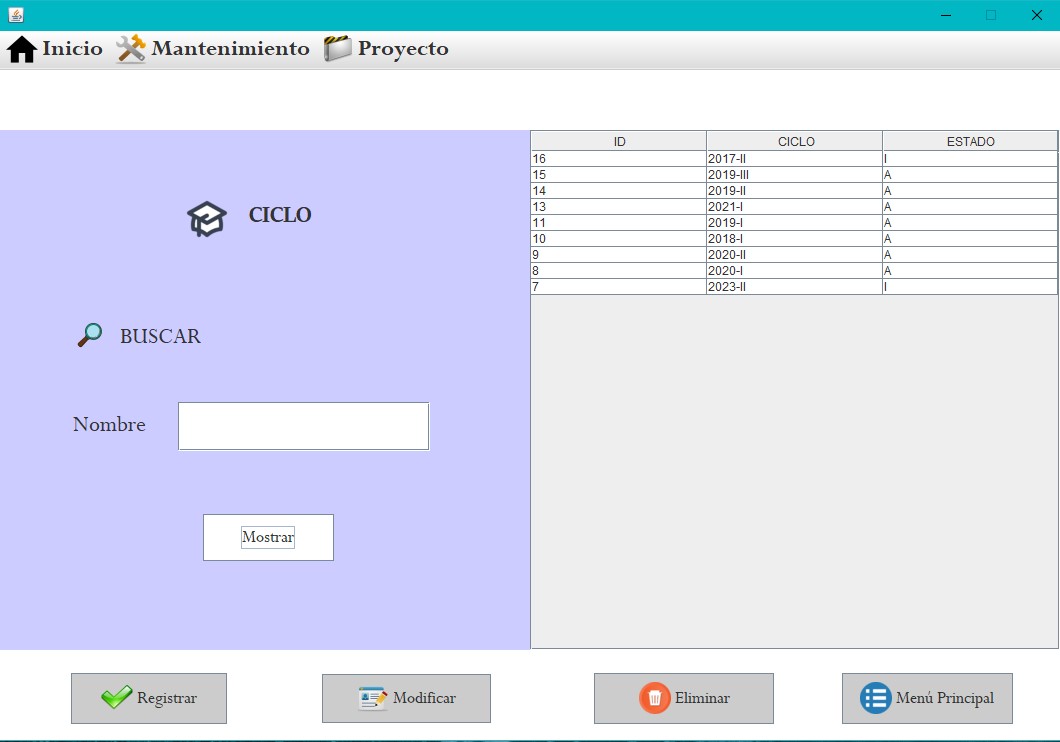Open the Inicio menu
This screenshot has width=1060, height=742.
(x=55, y=49)
